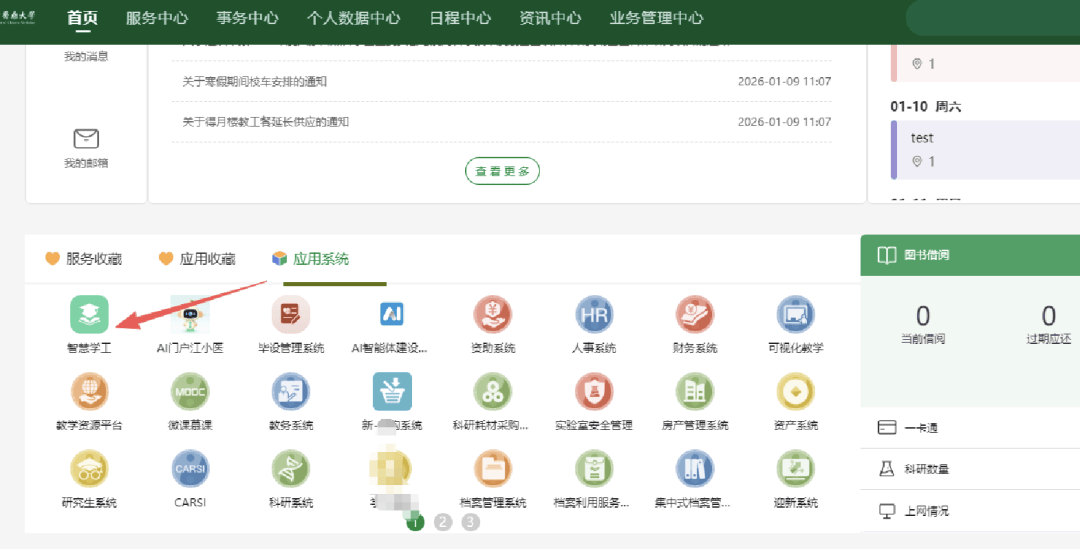Open 档案利用服务 icon
Screen dimensions: 1080x549
coord(594,468)
